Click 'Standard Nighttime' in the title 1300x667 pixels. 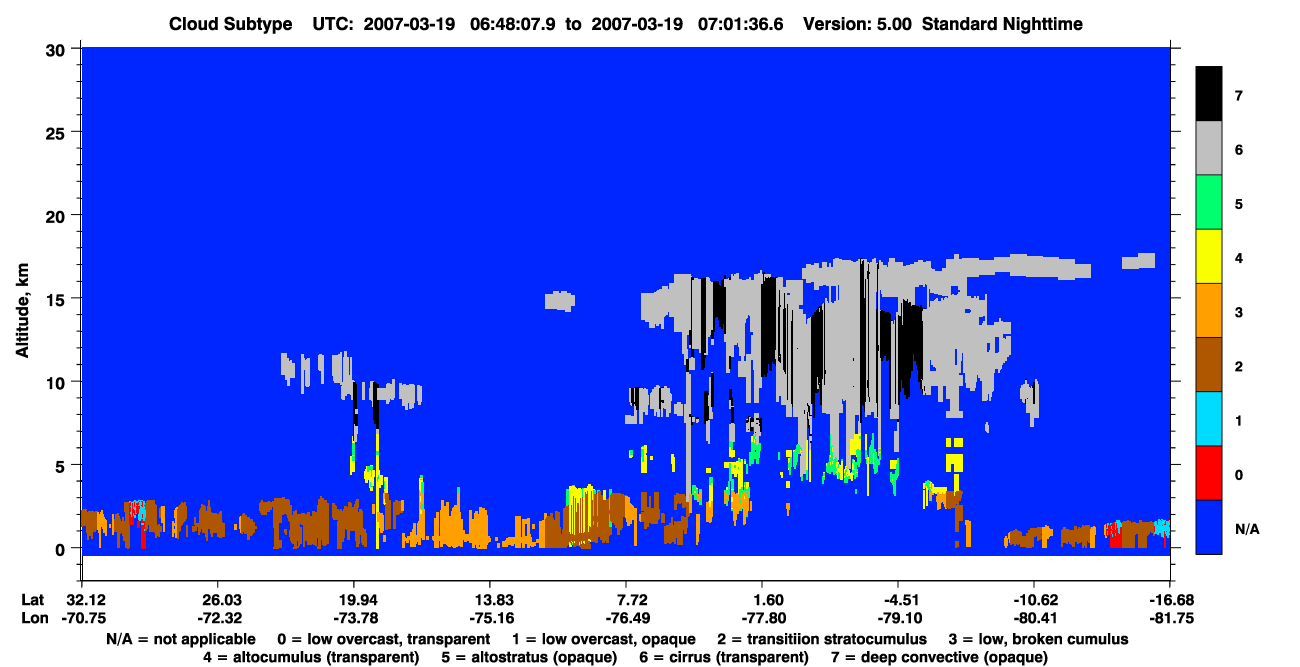[x=1001, y=24]
